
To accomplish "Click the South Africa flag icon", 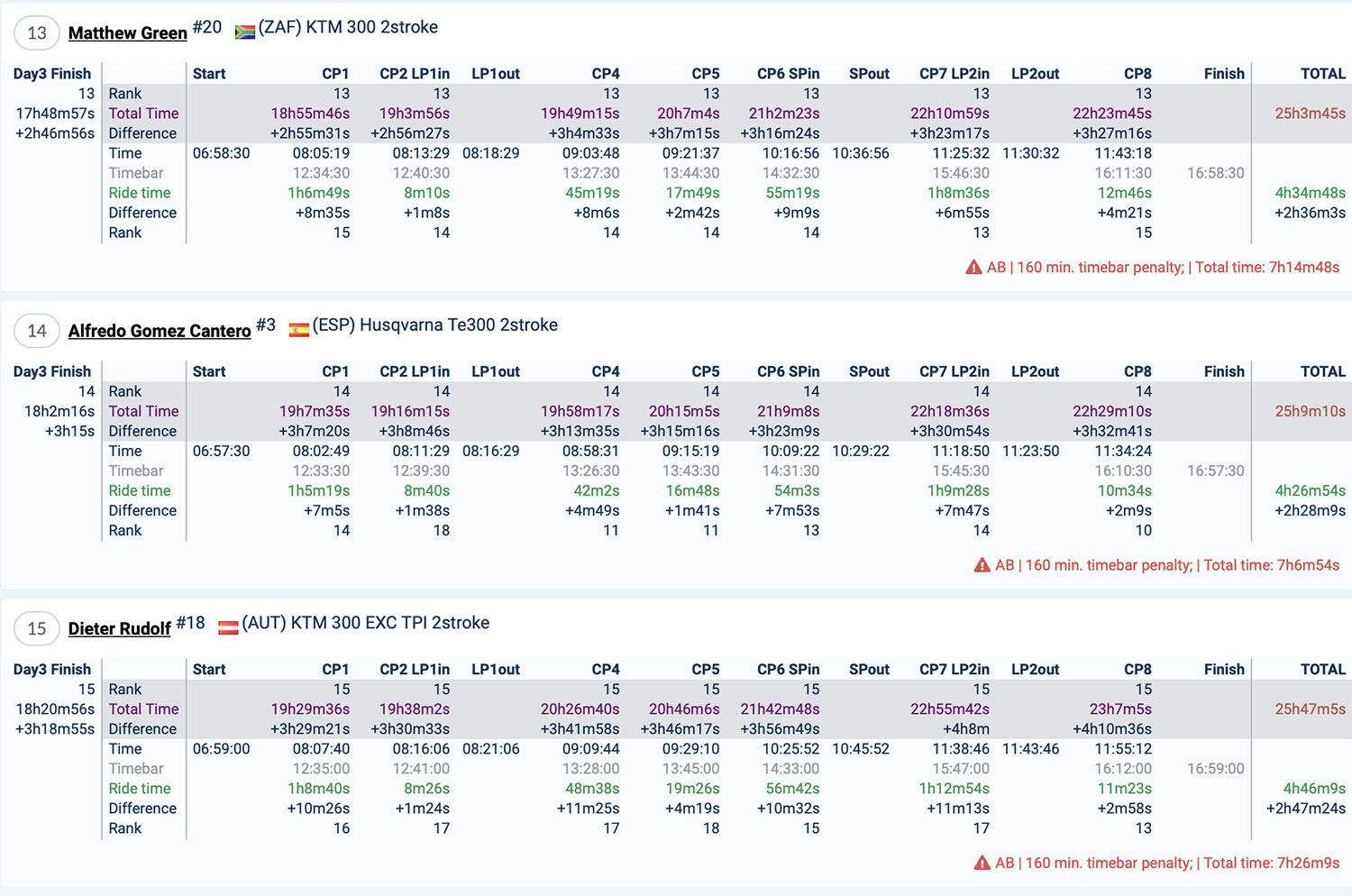I will 244,32.
